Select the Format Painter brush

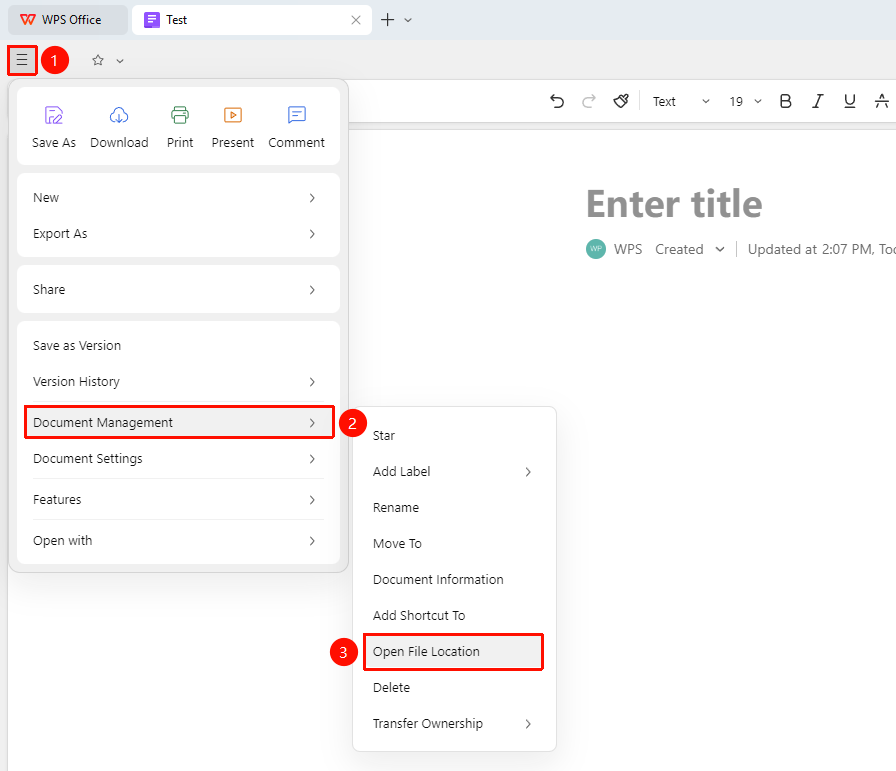click(x=621, y=101)
